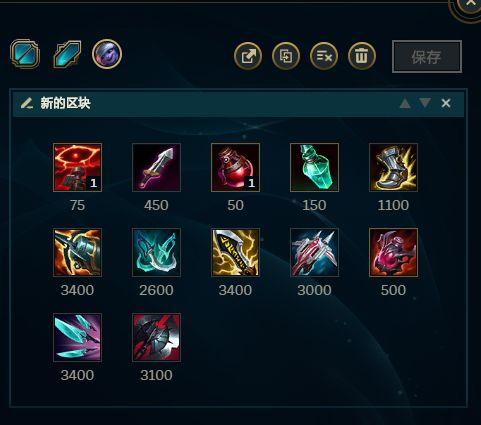The image size is (481, 425).
Task: Rename block via pencil edit icon
Action: (26, 103)
